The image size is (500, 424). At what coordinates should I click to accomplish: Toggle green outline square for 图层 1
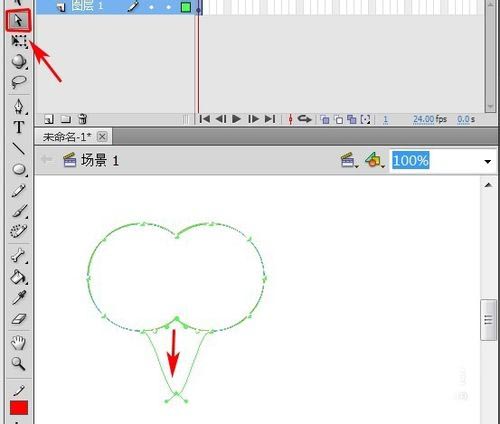(186, 7)
